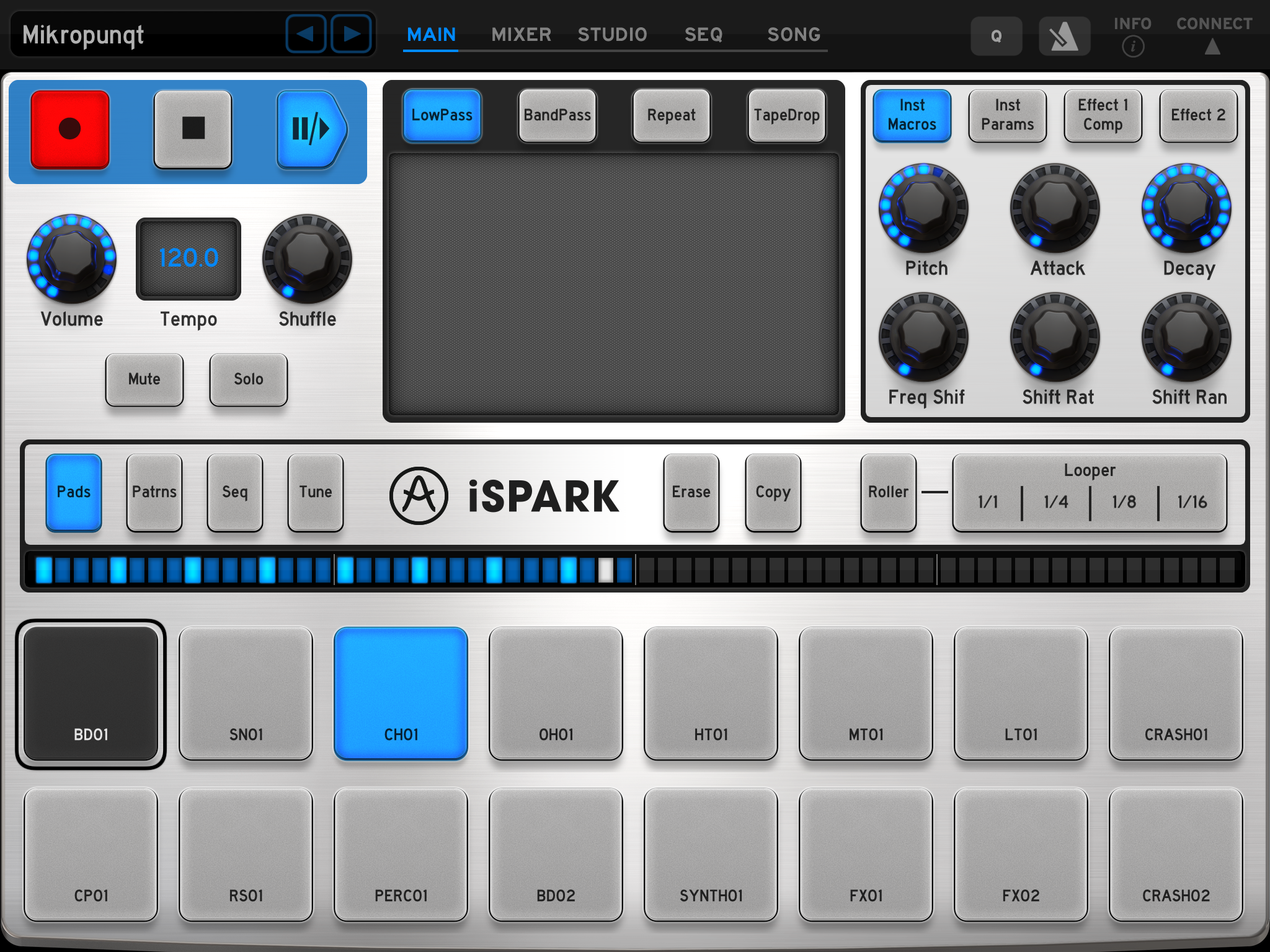Viewport: 1270px width, 952px height.
Task: Go to the SONG tab
Action: [x=794, y=35]
